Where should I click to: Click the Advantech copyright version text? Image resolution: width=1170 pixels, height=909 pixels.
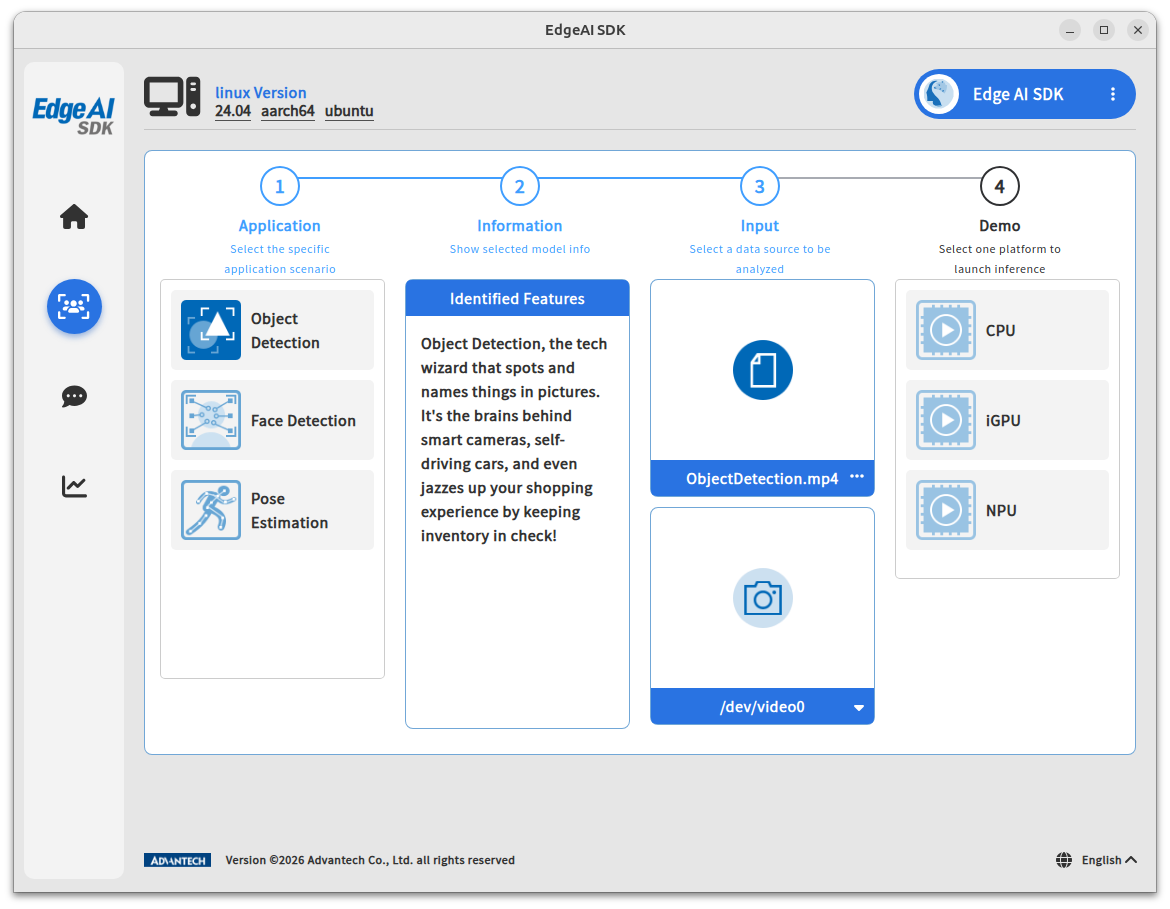(x=370, y=860)
